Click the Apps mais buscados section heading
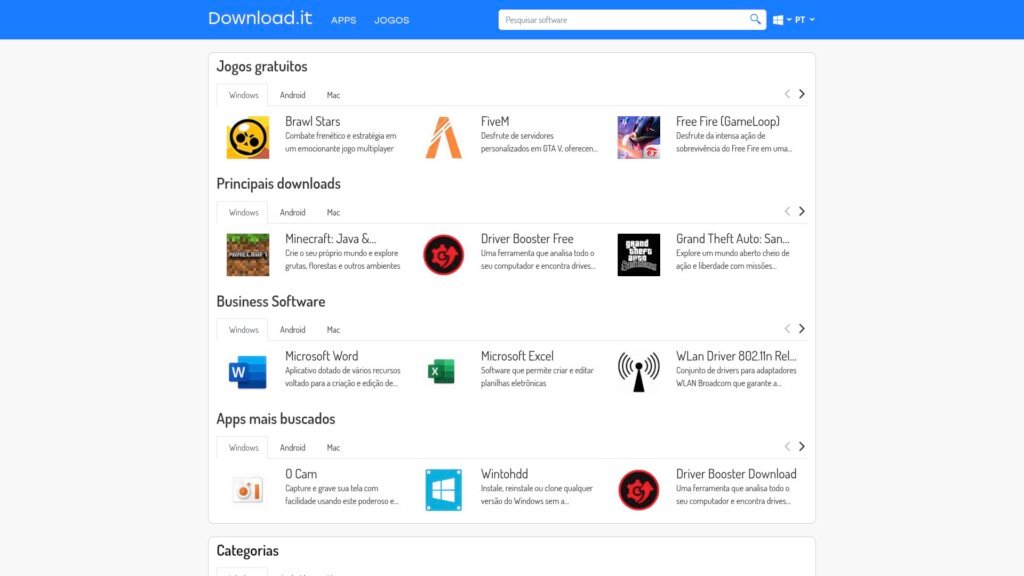 point(276,419)
